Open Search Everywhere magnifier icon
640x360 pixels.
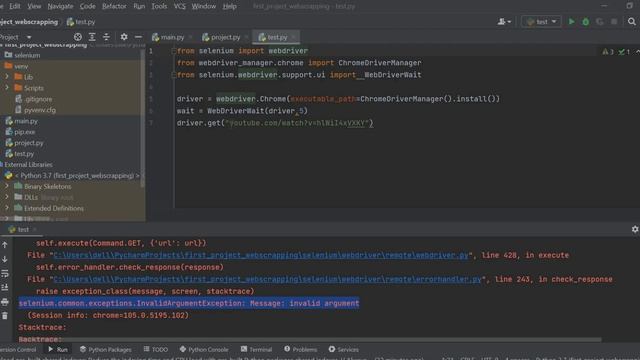tap(632, 22)
